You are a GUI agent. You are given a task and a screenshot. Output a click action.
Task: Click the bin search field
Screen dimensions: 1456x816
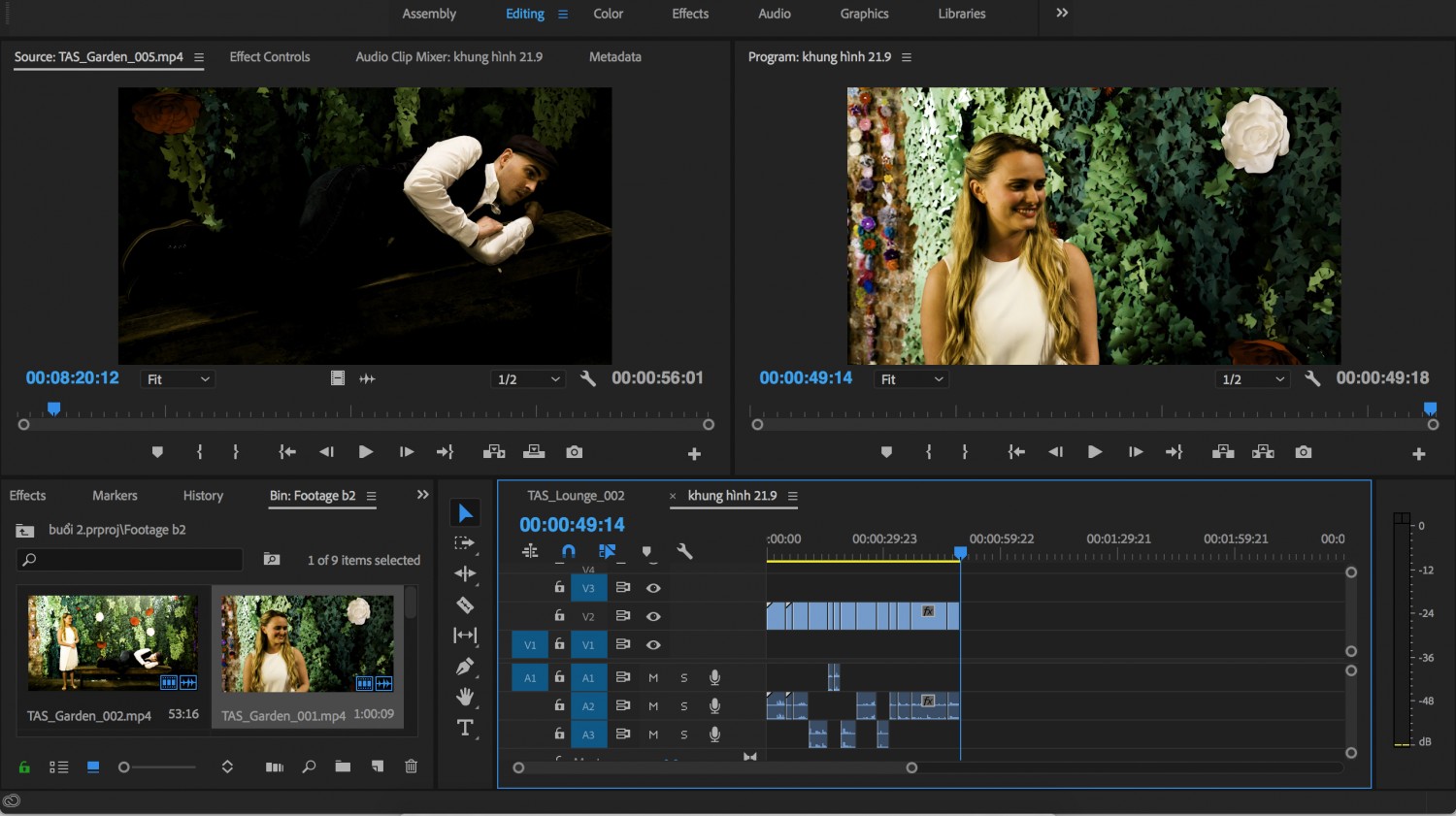(x=130, y=560)
